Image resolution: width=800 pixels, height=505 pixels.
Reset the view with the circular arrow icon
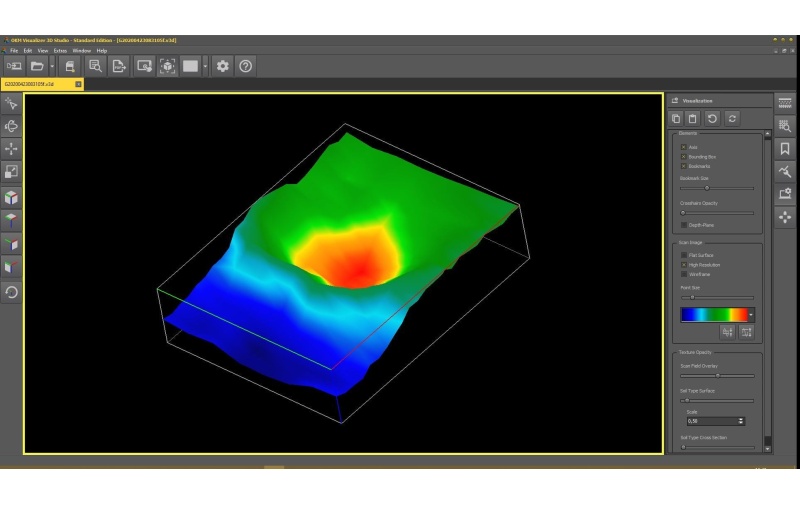[11, 292]
